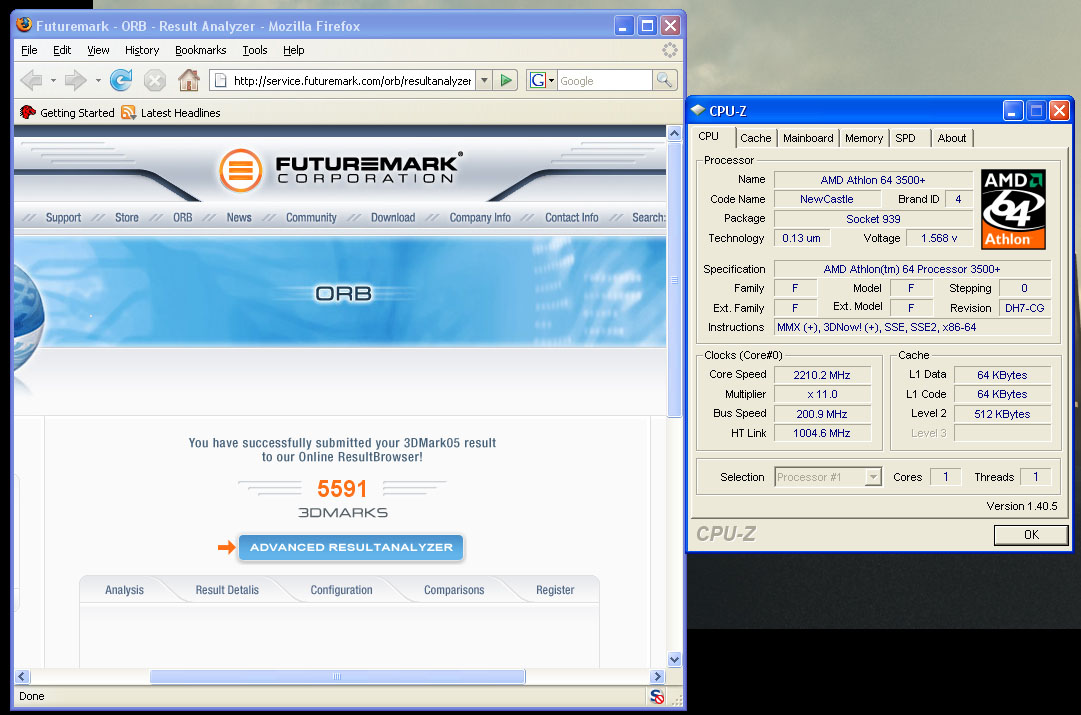Click the Futuremark orange logo
The height and width of the screenshot is (715, 1081).
(241, 170)
